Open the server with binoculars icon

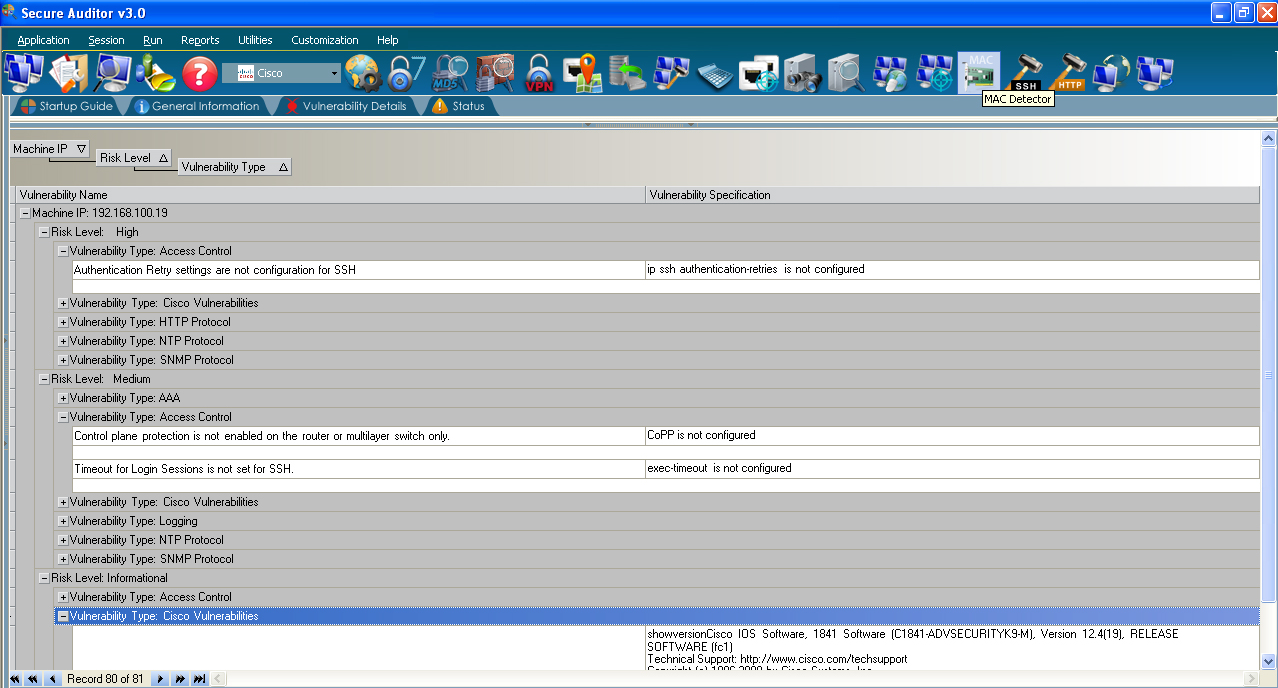(802, 73)
